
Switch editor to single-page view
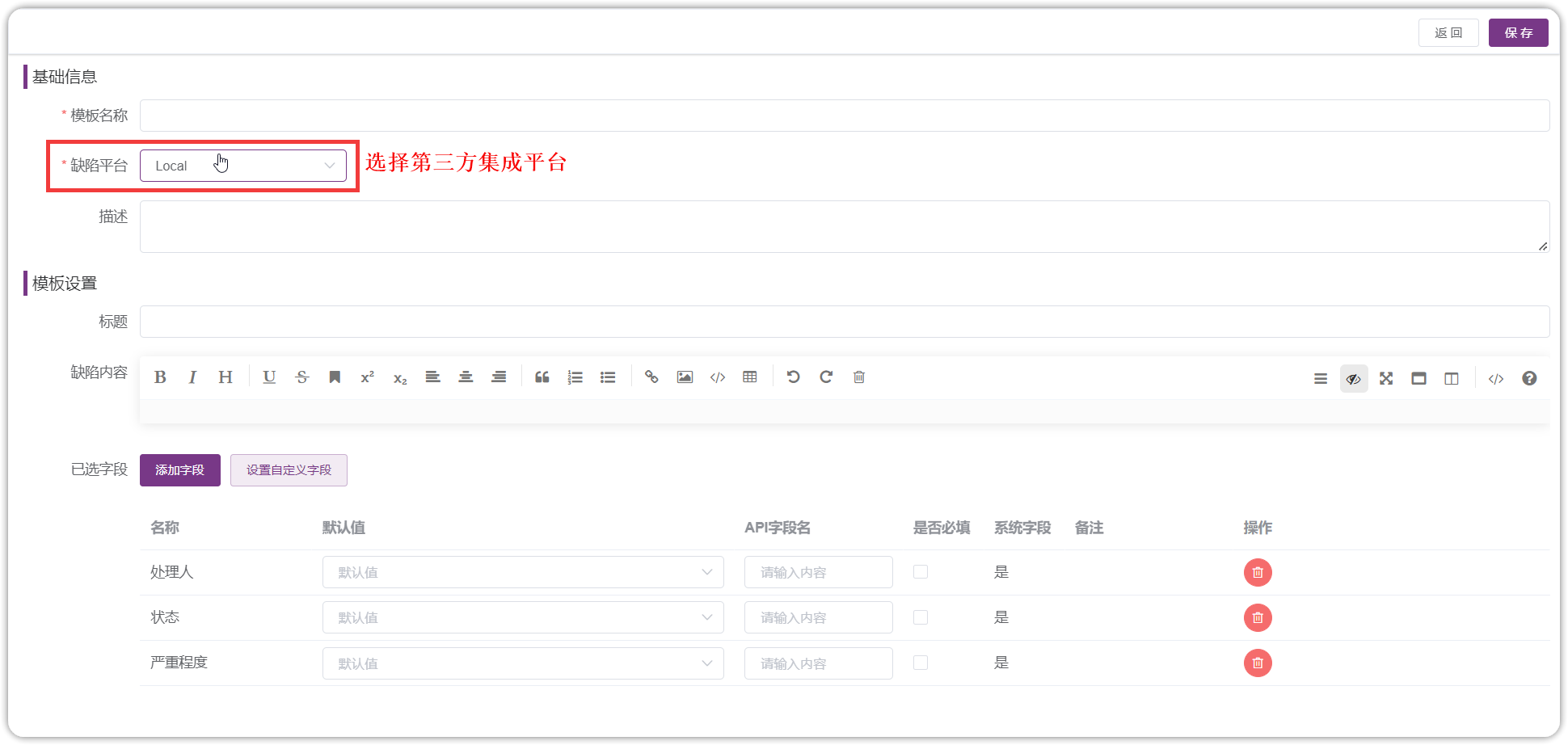click(1418, 378)
